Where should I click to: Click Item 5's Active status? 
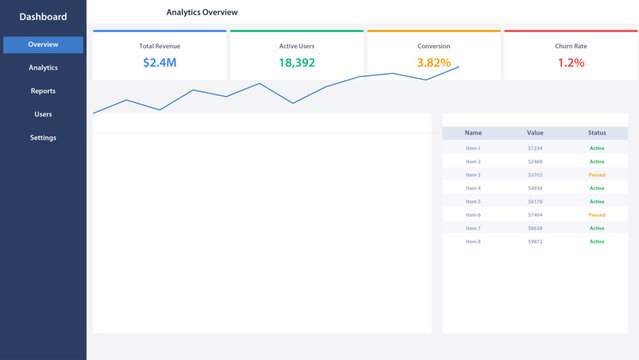tap(597, 202)
